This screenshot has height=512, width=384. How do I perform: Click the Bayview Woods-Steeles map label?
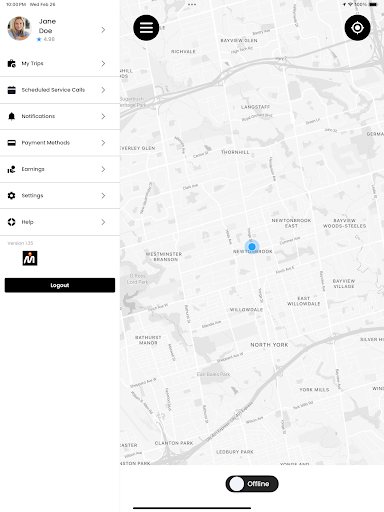tap(344, 223)
